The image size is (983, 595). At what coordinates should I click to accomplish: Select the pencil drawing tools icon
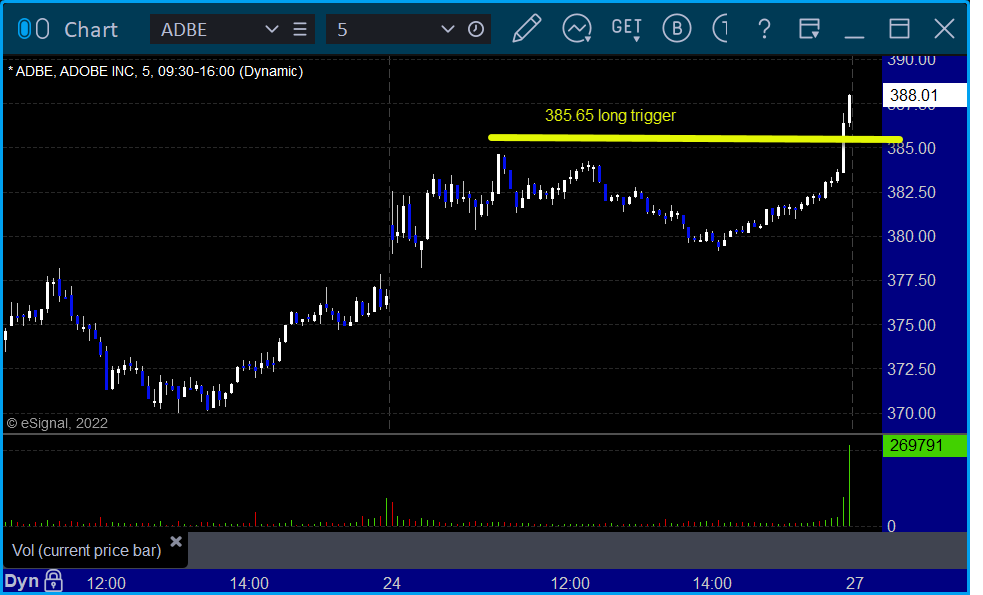click(x=526, y=29)
